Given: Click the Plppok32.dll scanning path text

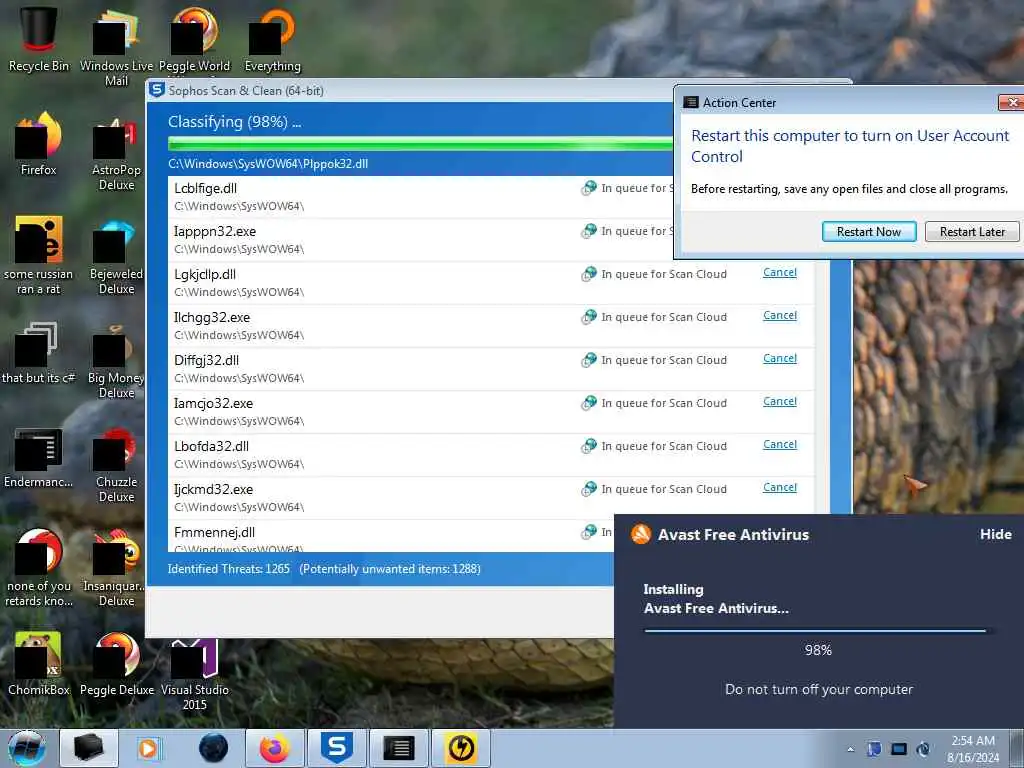Looking at the screenshot, I should point(268,164).
